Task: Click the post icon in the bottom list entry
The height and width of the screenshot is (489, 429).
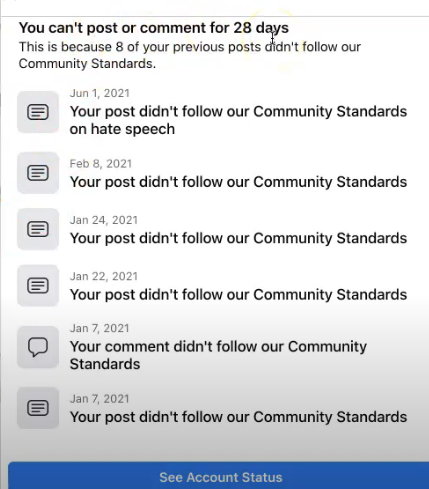Action: coord(38,408)
